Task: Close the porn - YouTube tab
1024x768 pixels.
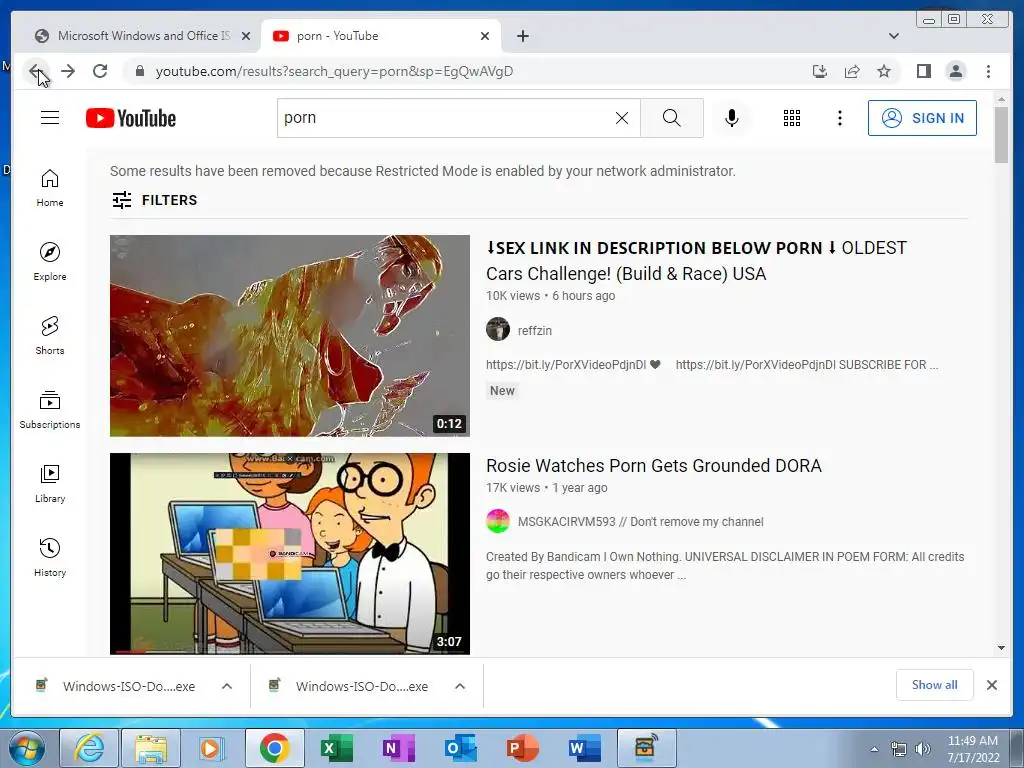Action: click(485, 36)
